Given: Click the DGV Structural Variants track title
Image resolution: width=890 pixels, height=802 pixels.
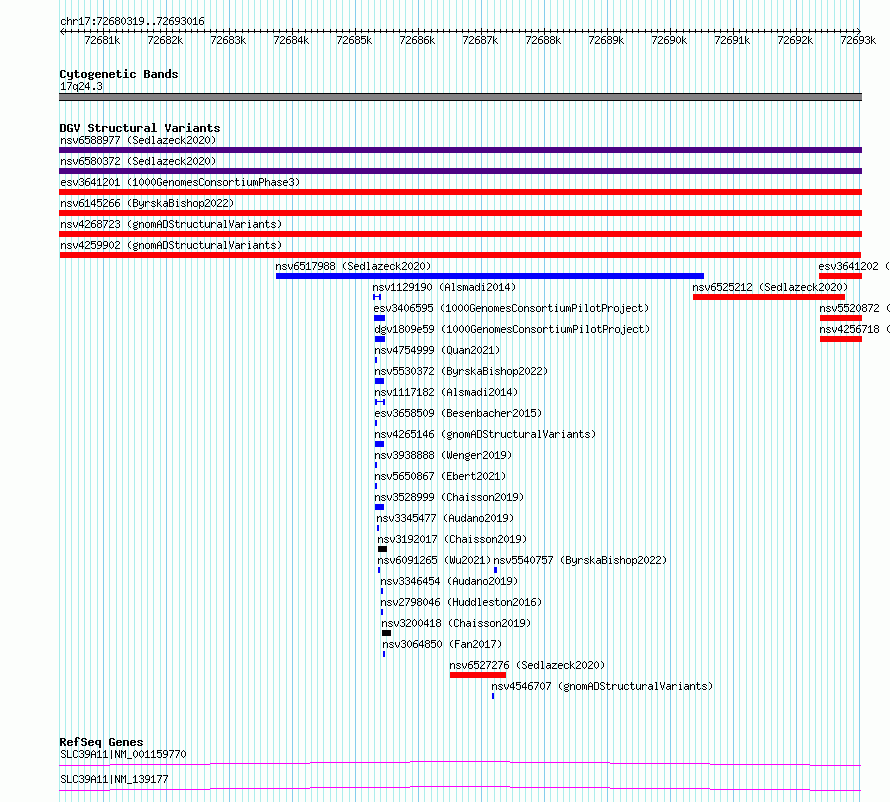Looking at the screenshot, I should (140, 128).
